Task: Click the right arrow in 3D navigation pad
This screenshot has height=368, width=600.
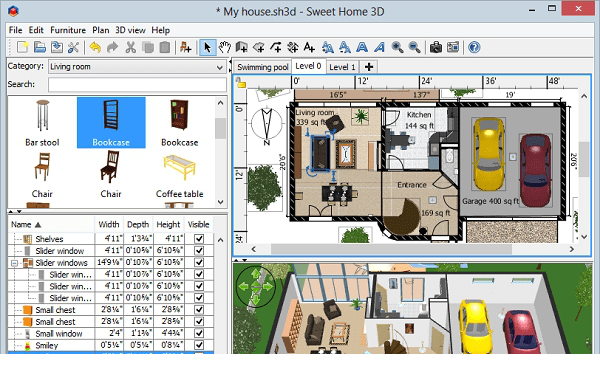Action: tap(267, 286)
